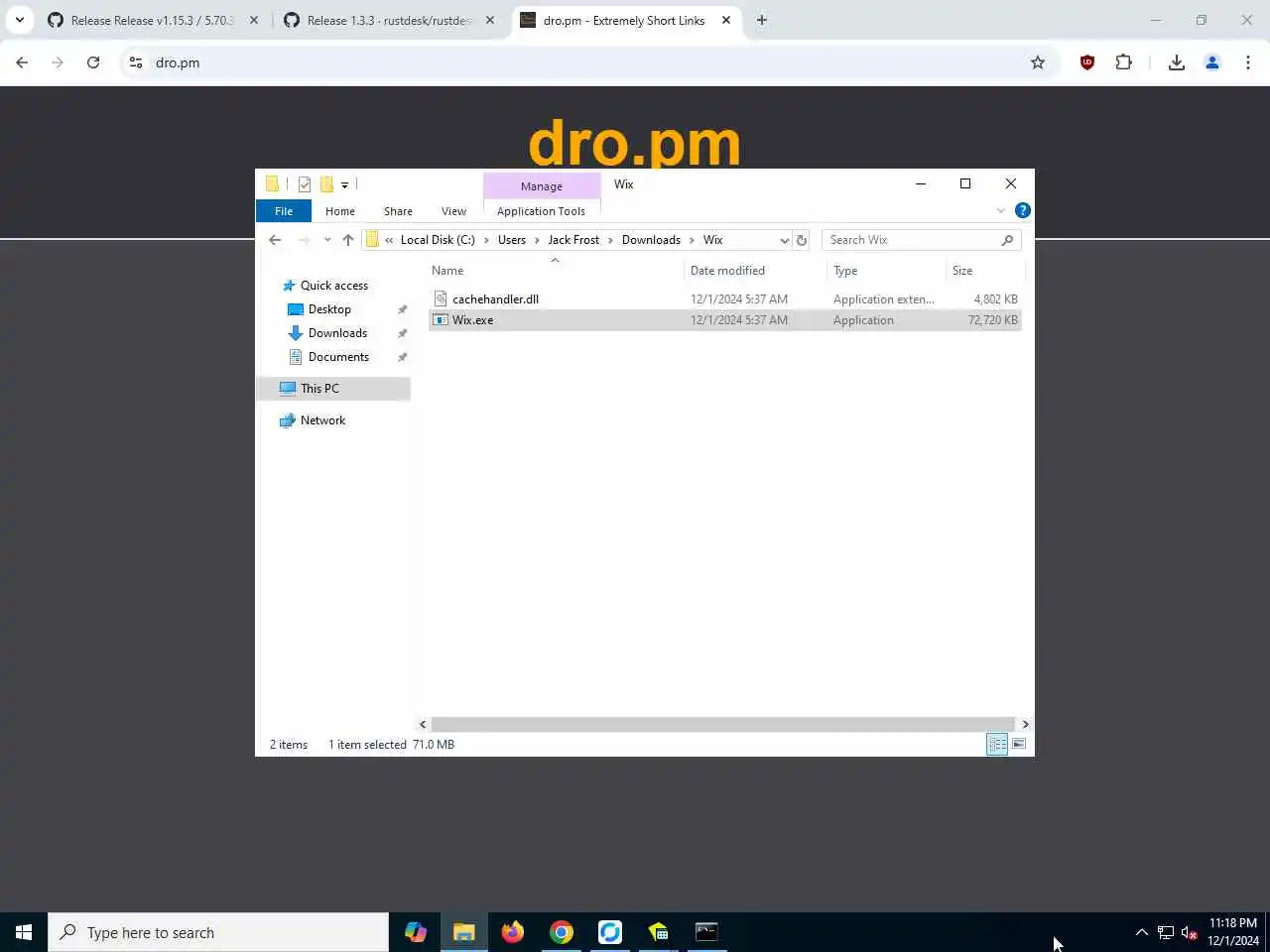Image resolution: width=1270 pixels, height=952 pixels.
Task: Open Google Chrome from the taskbar
Action: [562, 932]
